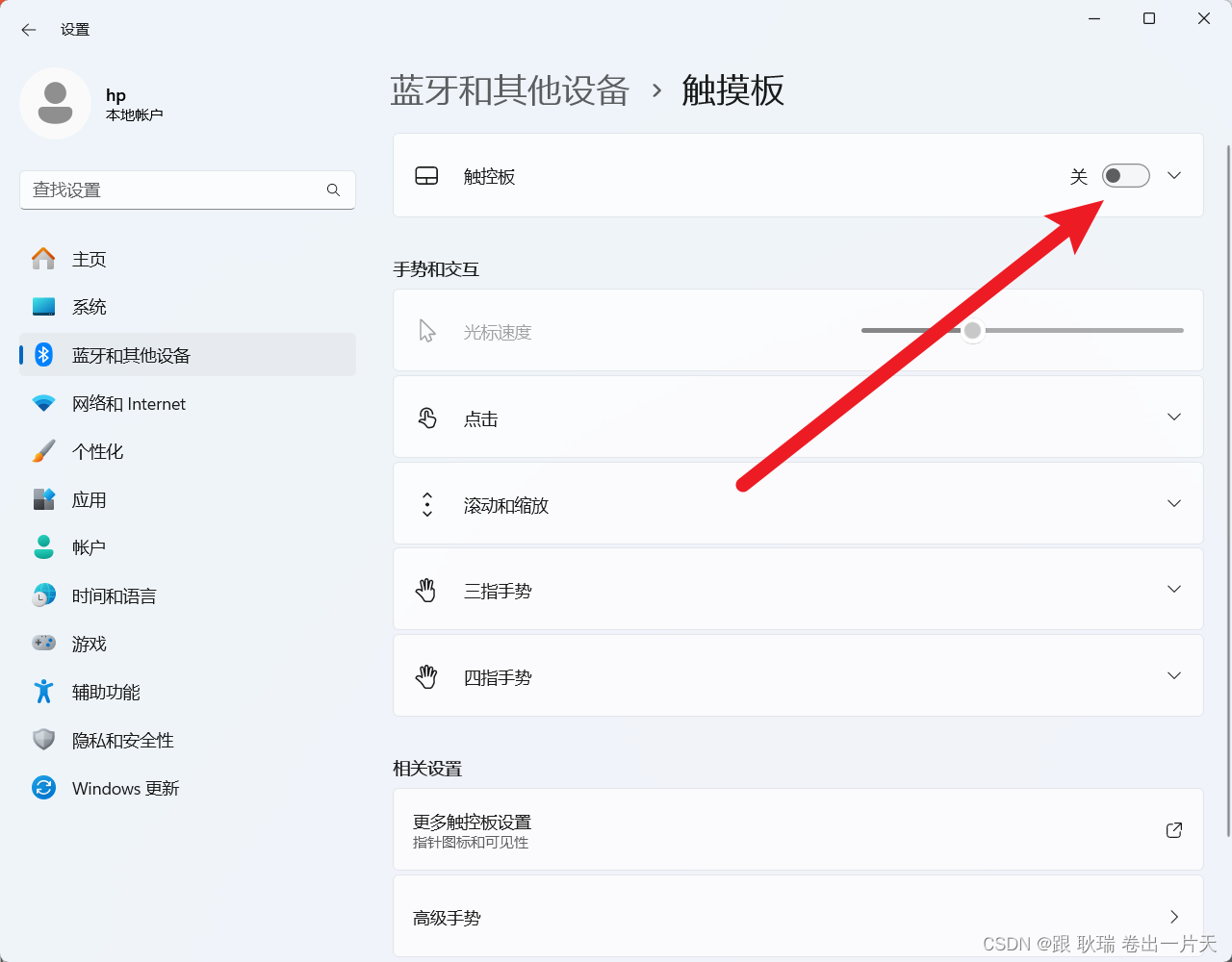Click the touchpad icon beside 触控板
The width and height of the screenshot is (1232, 962).
(426, 176)
